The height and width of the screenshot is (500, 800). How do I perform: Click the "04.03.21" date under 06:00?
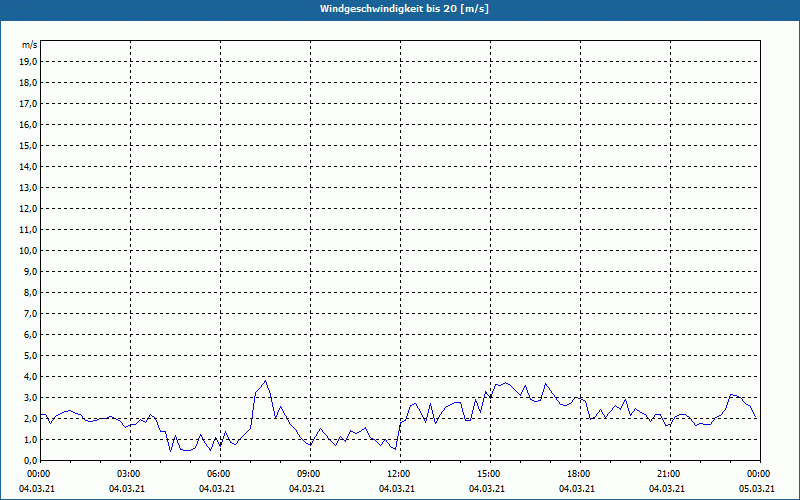pyautogui.click(x=217, y=489)
